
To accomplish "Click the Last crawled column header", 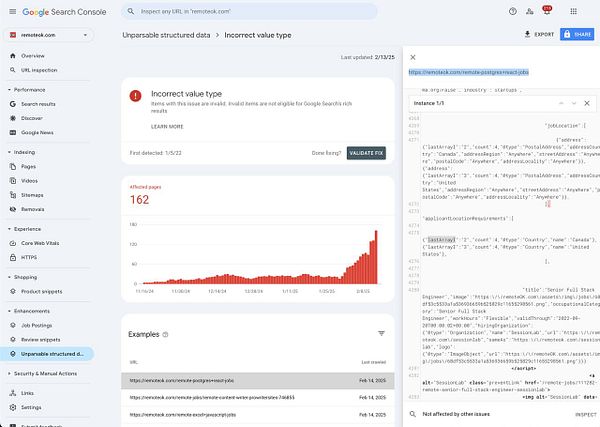I will (x=373, y=362).
